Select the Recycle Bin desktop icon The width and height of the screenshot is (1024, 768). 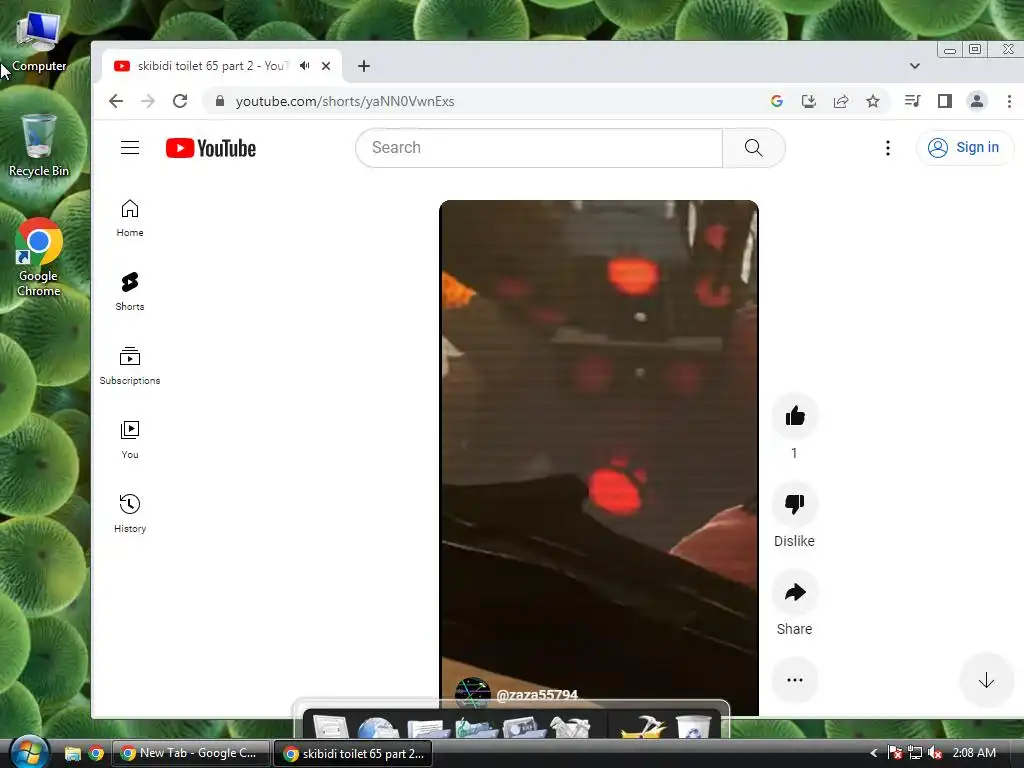pos(39,145)
